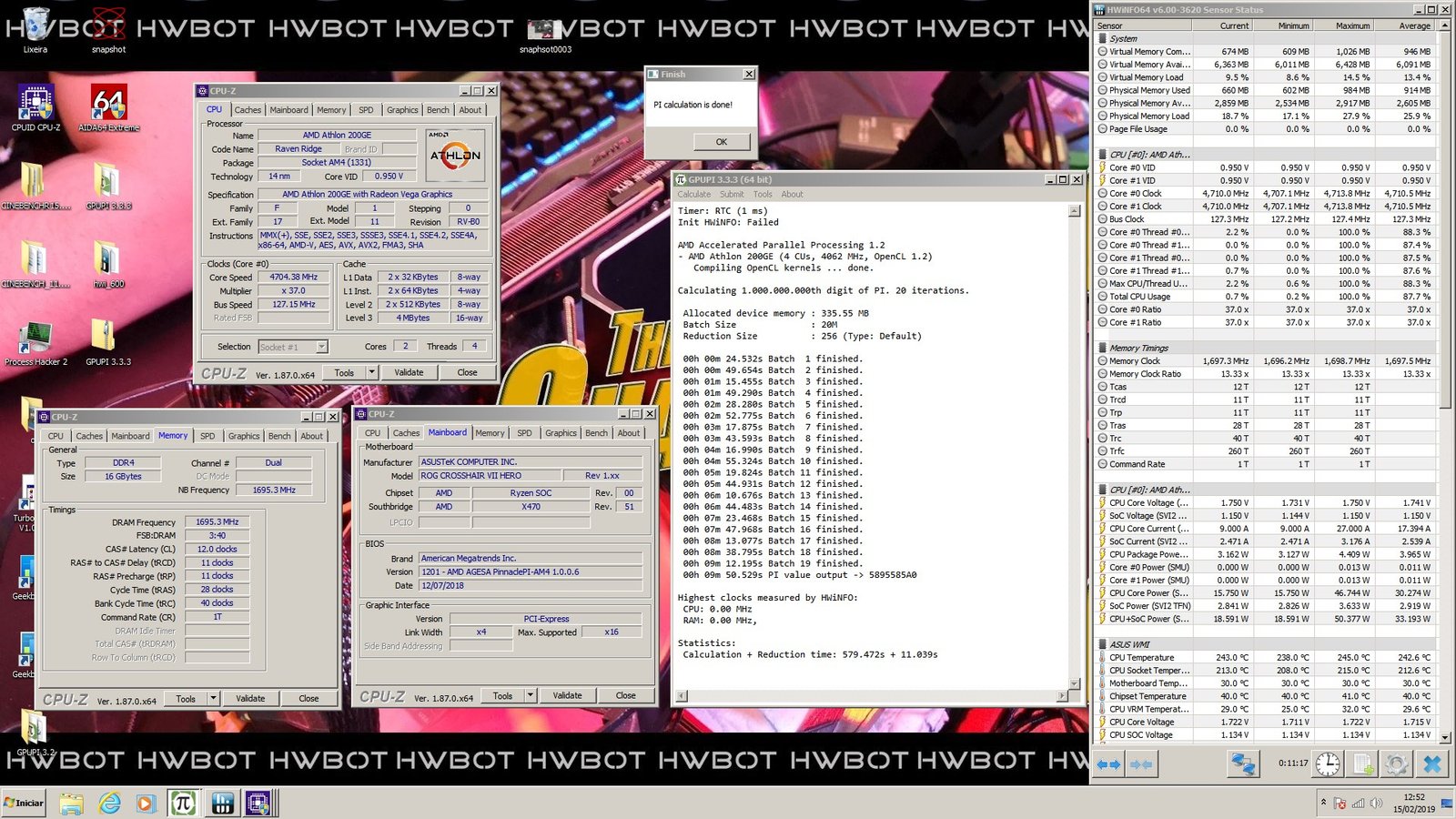Open the Socket #1 selection combo box
This screenshot has height=819, width=1456.
point(321,347)
